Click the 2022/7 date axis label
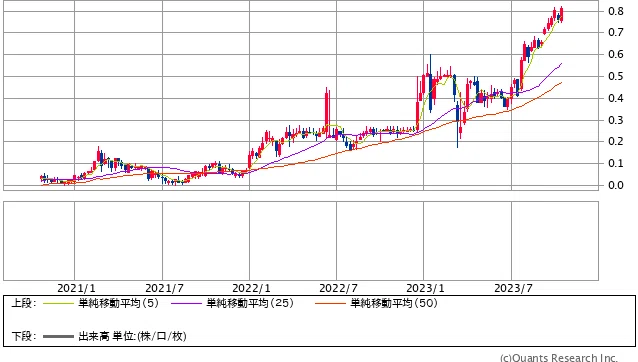The height and width of the screenshot is (362, 638). tap(338, 288)
